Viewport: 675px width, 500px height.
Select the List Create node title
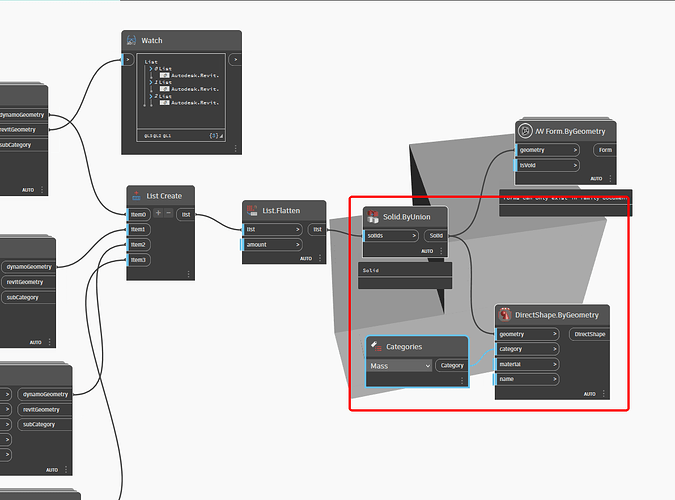tap(164, 196)
